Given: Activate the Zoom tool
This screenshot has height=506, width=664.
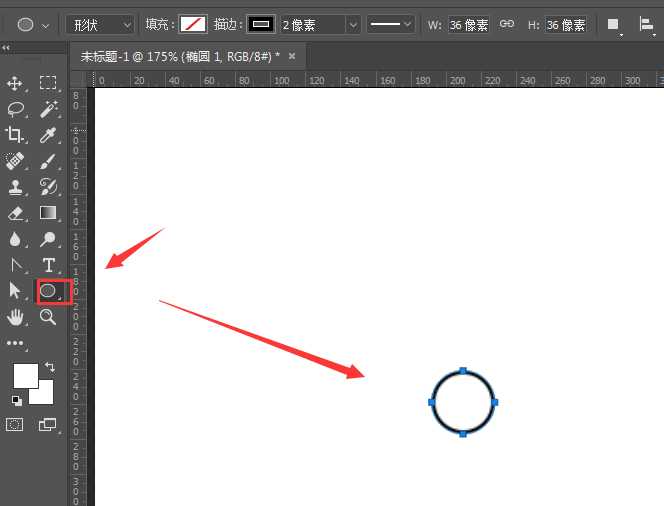Looking at the screenshot, I should pyautogui.click(x=47, y=317).
